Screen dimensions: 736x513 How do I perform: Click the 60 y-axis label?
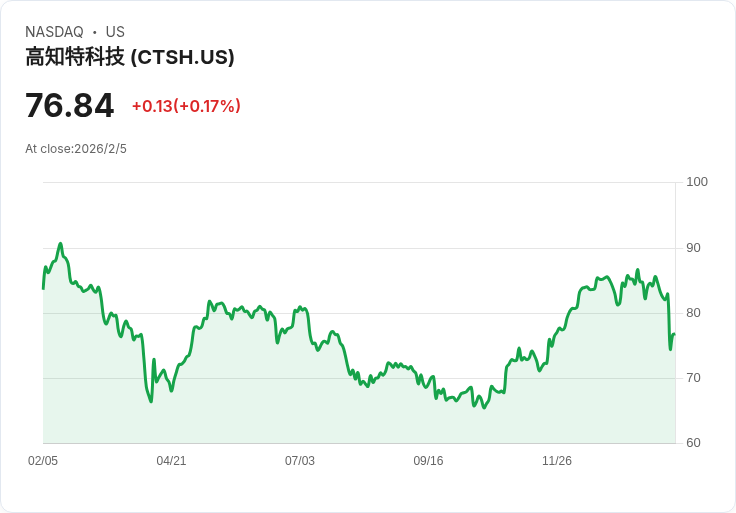pos(694,443)
